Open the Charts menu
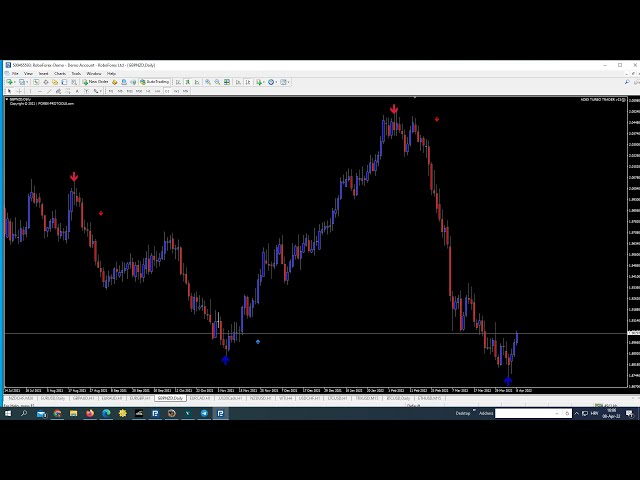The height and width of the screenshot is (480, 640). point(60,73)
